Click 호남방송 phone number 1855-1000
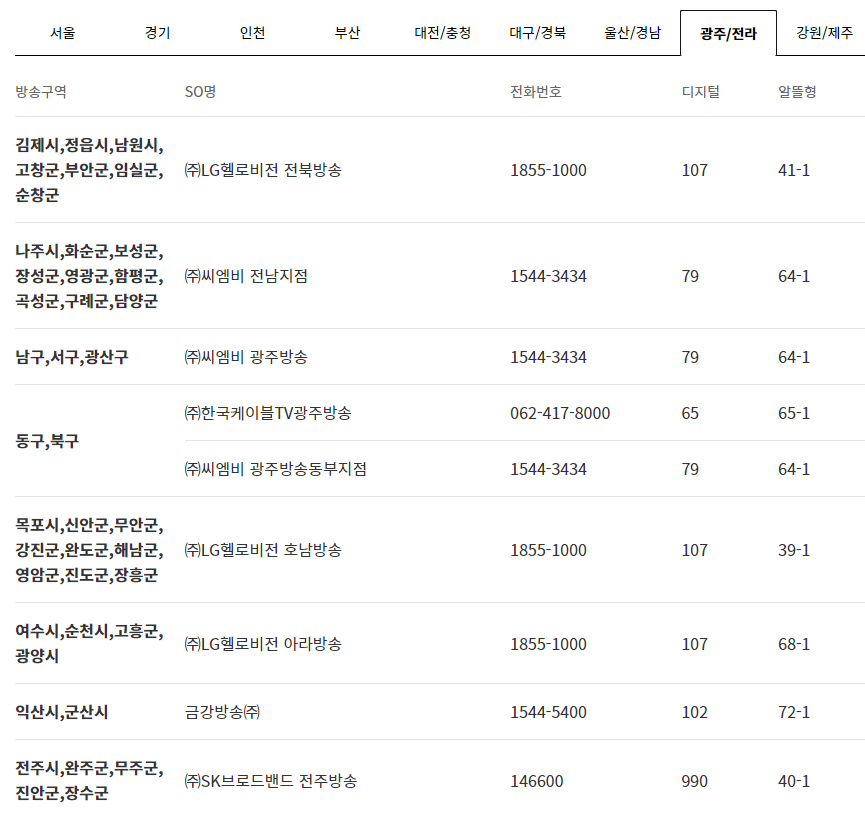The height and width of the screenshot is (818, 865). pos(548,550)
